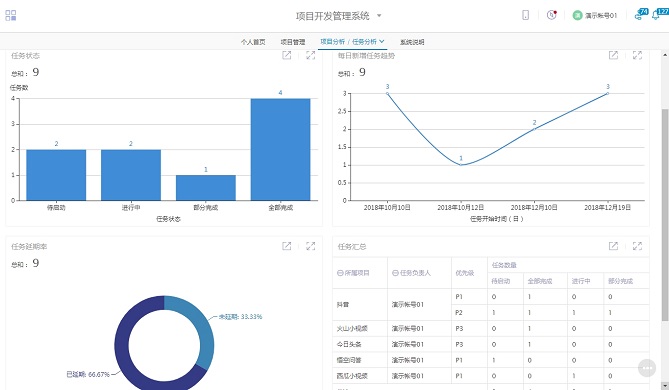The width and height of the screenshot is (669, 390).
Task: Click the 部分完成 table column header
Action: [x=626, y=281]
